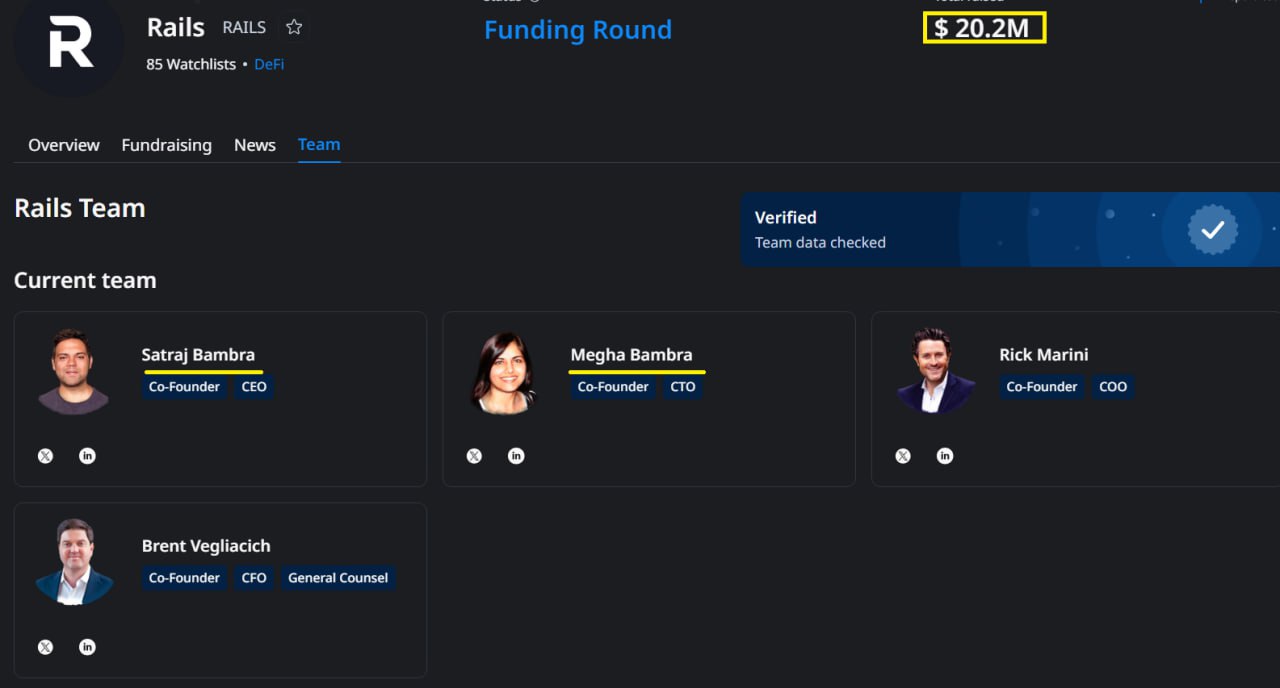Image resolution: width=1280 pixels, height=688 pixels.
Task: Open Rick Marini's LinkedIn icon
Action: [945, 456]
